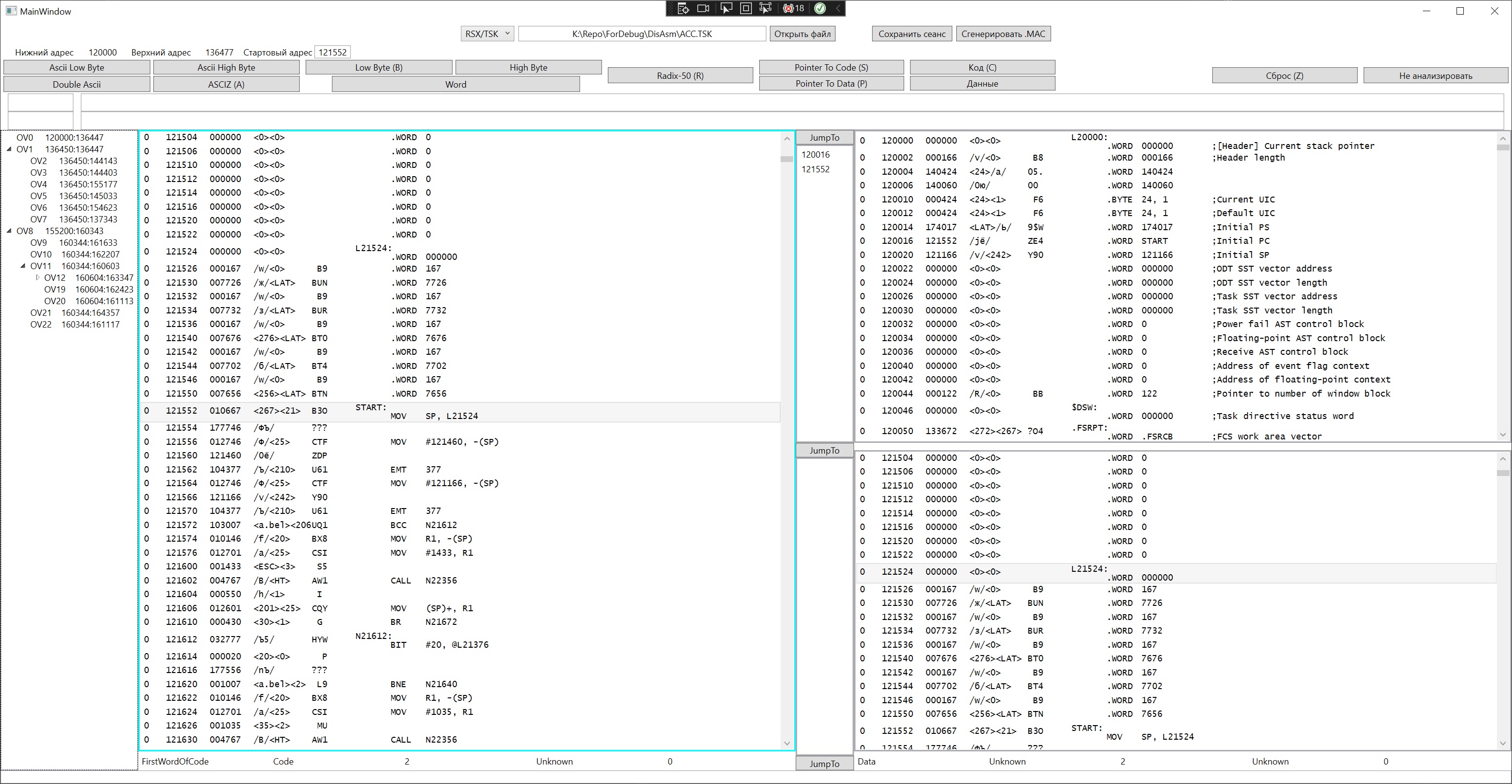Screen dimensions: 1512x784
Task: Click Pointer To Code (S) button
Action: [x=831, y=68]
